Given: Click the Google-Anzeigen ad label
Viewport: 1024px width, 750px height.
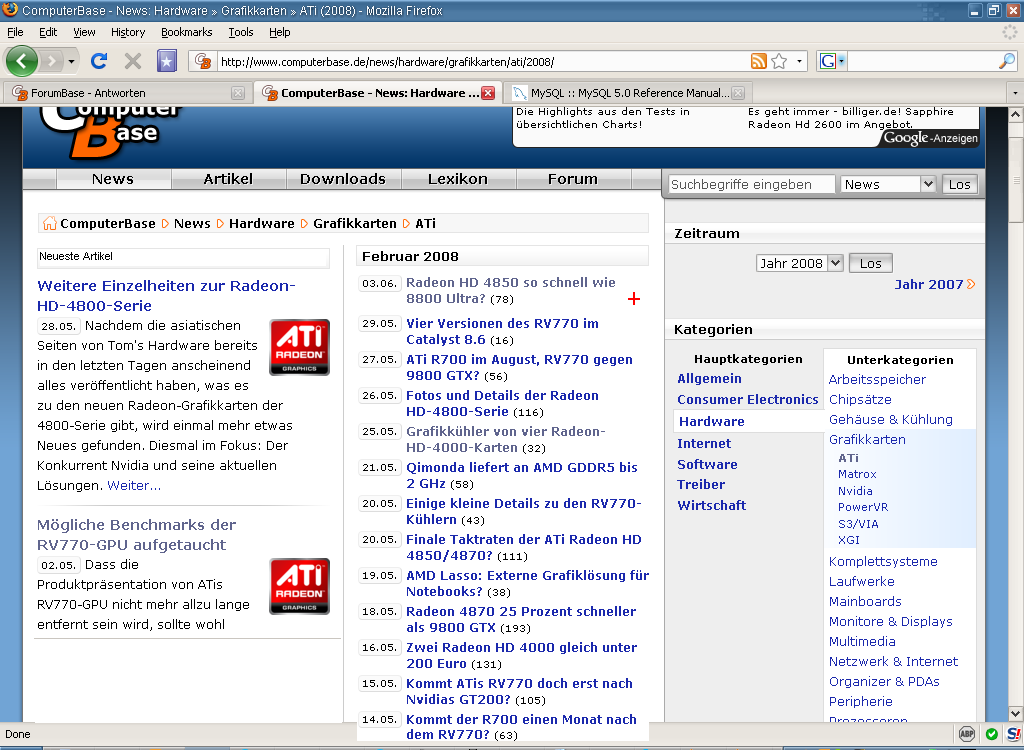Looking at the screenshot, I should 931,138.
